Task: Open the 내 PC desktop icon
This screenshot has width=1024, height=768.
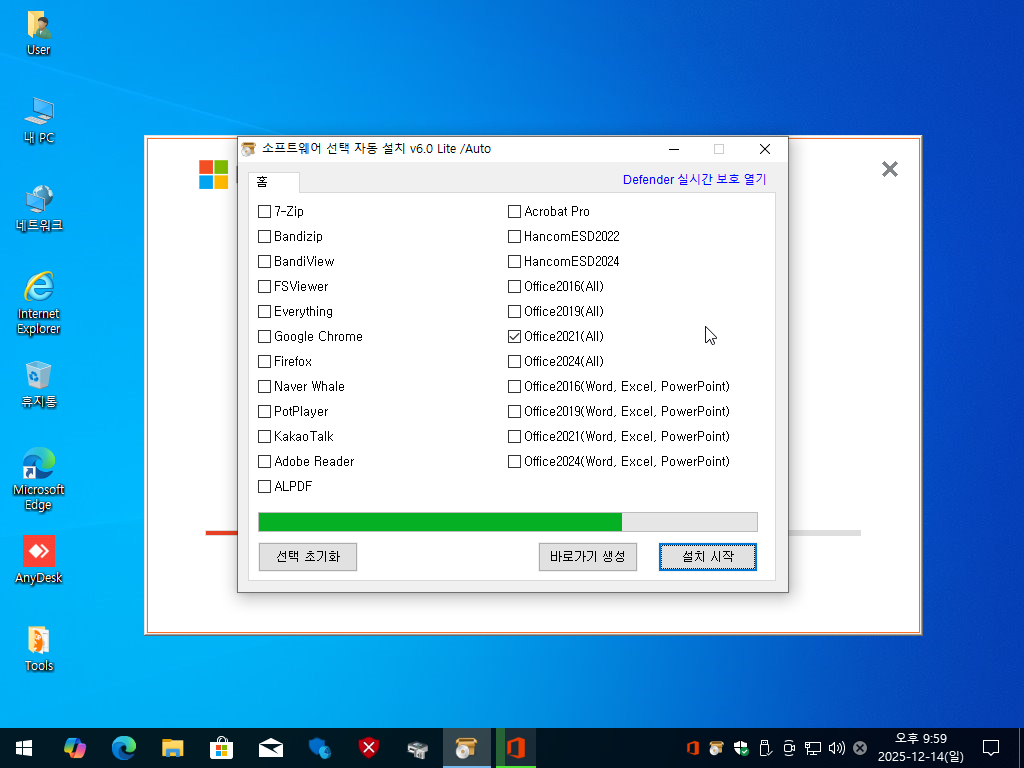Action: click(x=39, y=120)
